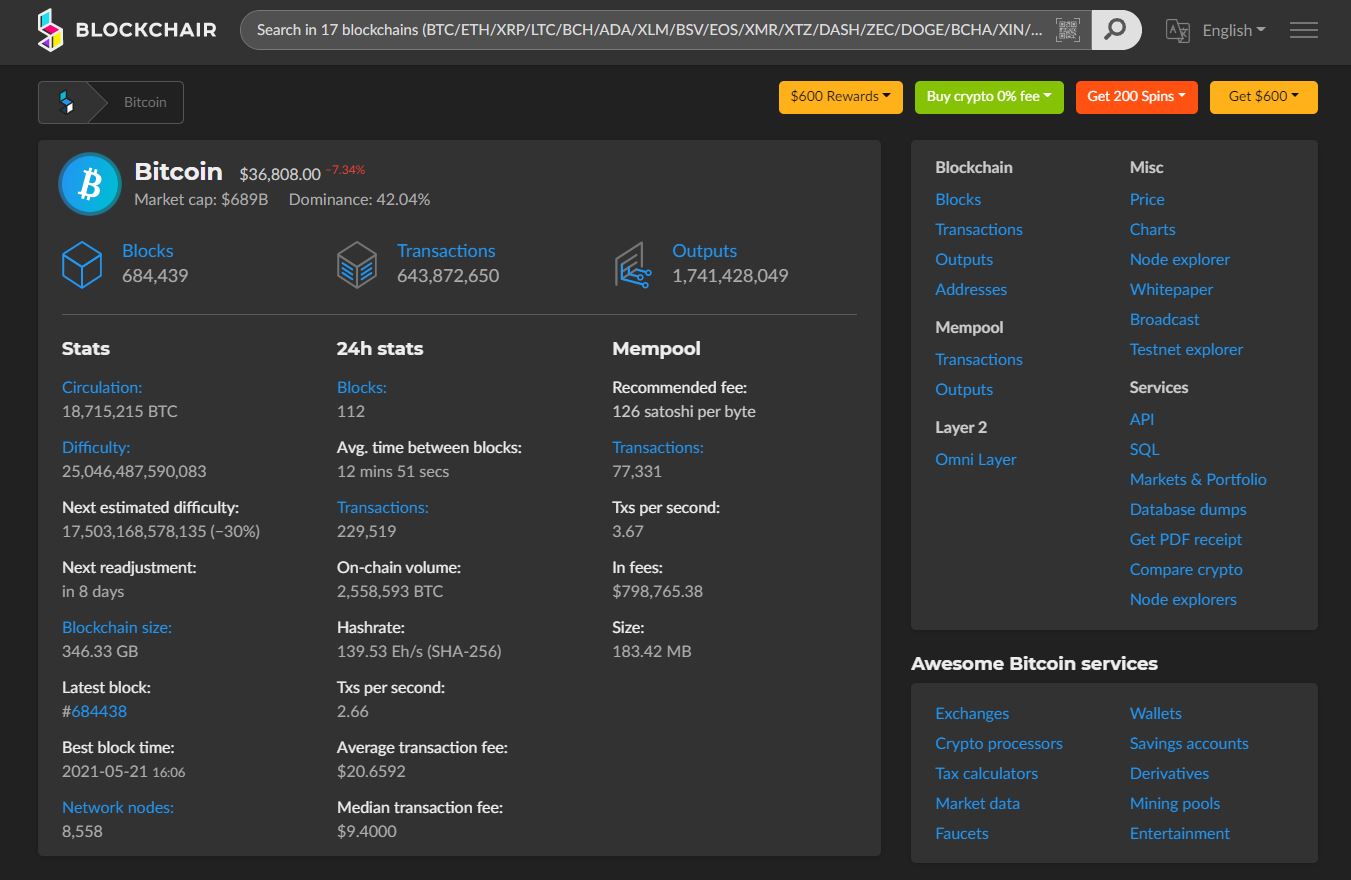Open Outputs in the Blockchain sidebar section
Viewport: 1351px width, 880px height.
click(964, 259)
